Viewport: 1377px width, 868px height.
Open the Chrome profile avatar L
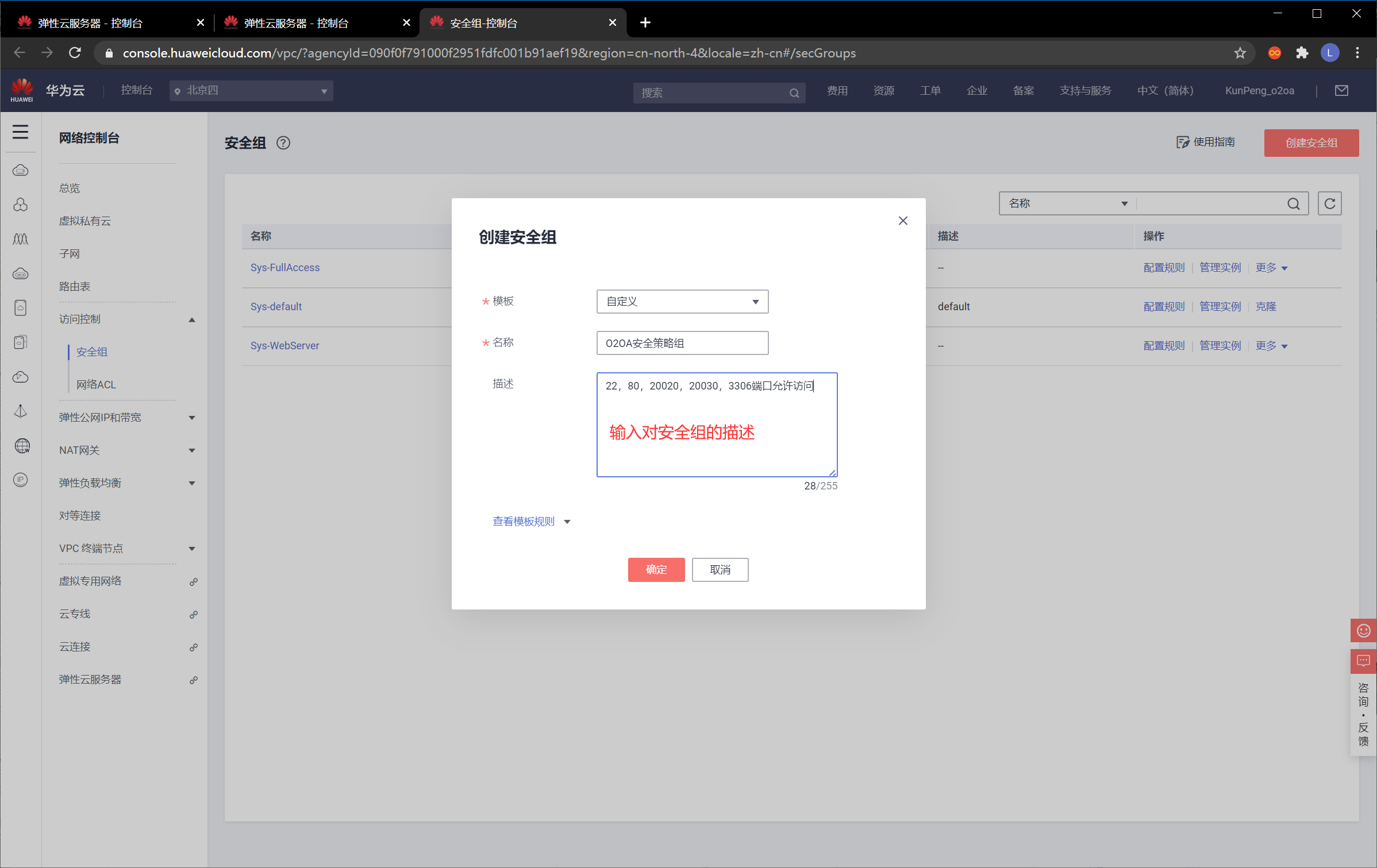[1330, 53]
